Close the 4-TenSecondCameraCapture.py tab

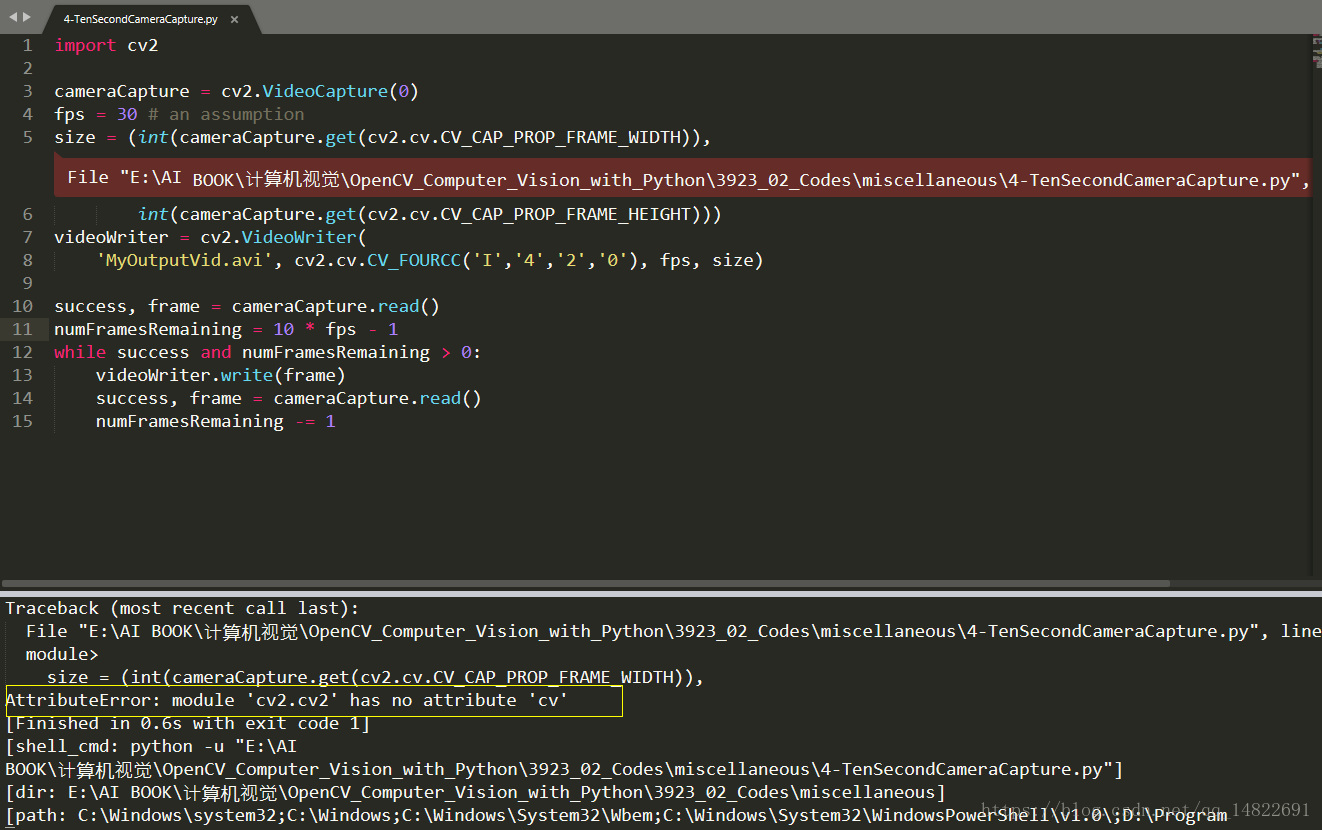pos(234,19)
